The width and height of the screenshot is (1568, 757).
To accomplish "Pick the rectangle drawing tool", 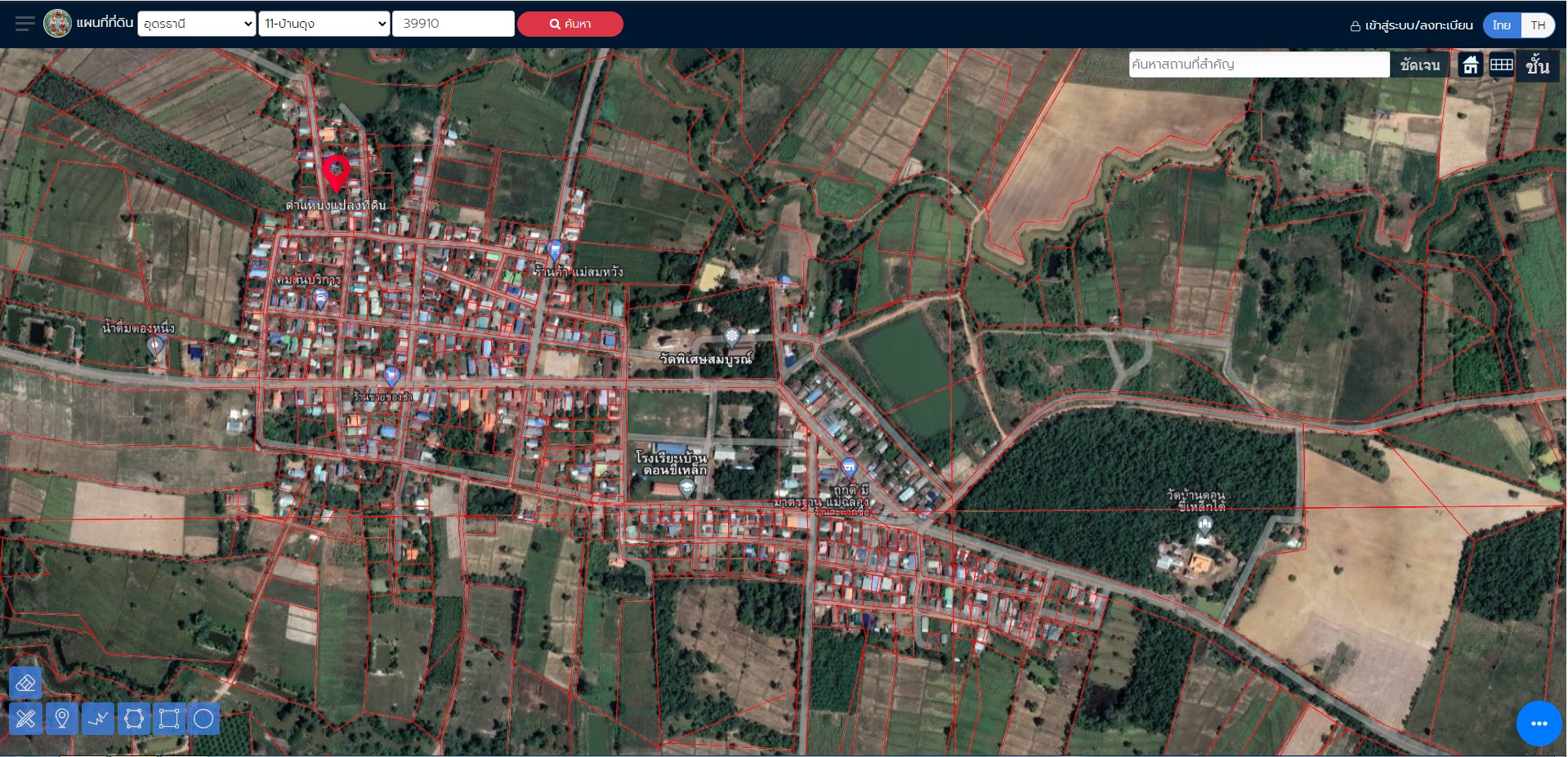I will point(169,719).
